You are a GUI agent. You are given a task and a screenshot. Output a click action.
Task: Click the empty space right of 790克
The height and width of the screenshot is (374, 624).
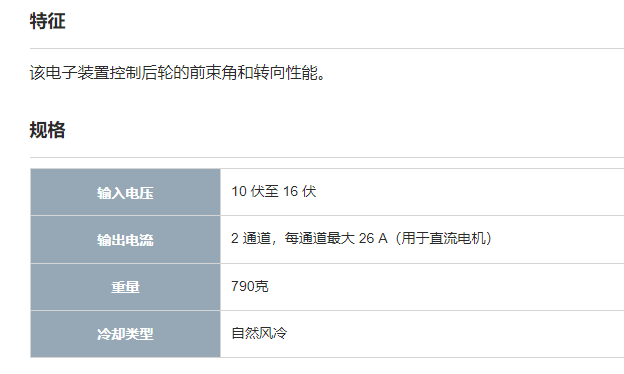(446, 286)
